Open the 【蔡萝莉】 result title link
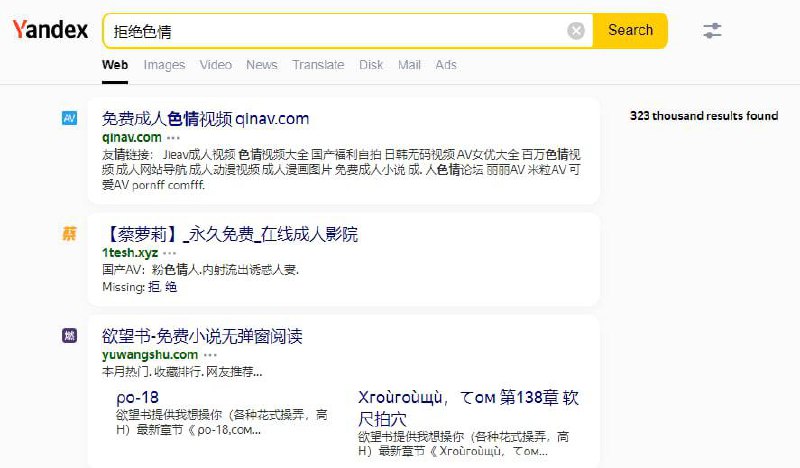 pos(230,234)
